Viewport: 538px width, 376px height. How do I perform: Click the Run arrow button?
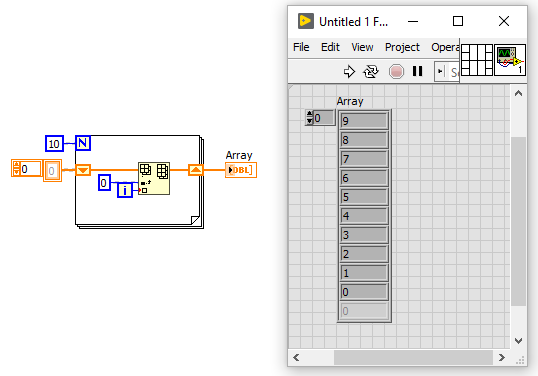coord(349,72)
